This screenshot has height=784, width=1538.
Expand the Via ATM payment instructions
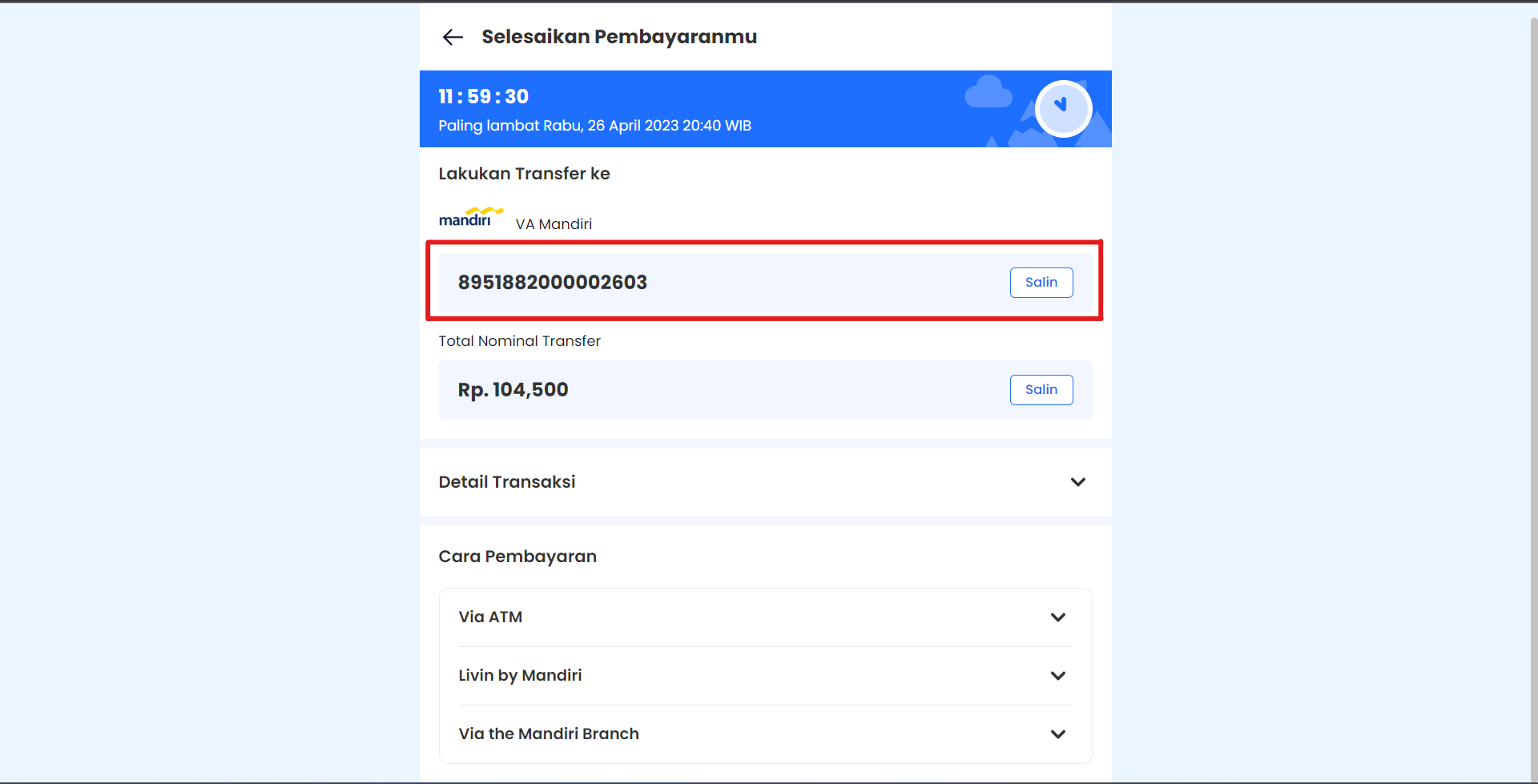click(x=1057, y=617)
